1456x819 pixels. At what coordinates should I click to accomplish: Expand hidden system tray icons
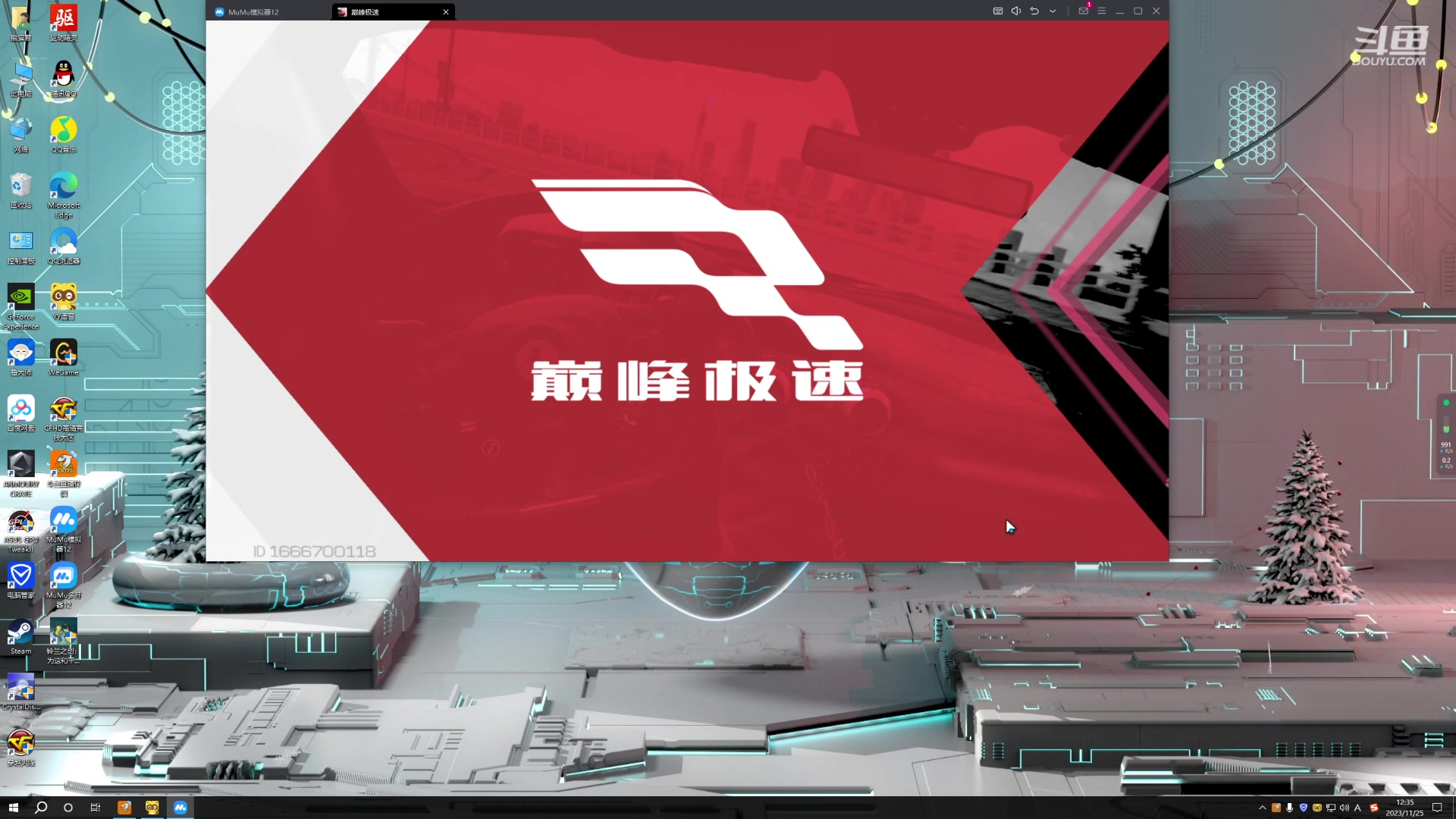point(1263,808)
